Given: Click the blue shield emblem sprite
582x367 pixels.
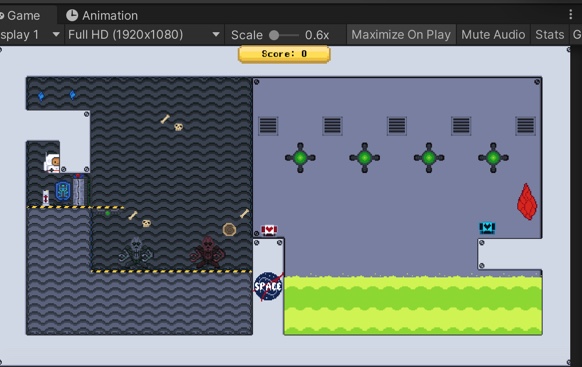Looking at the screenshot, I should click(x=63, y=191).
